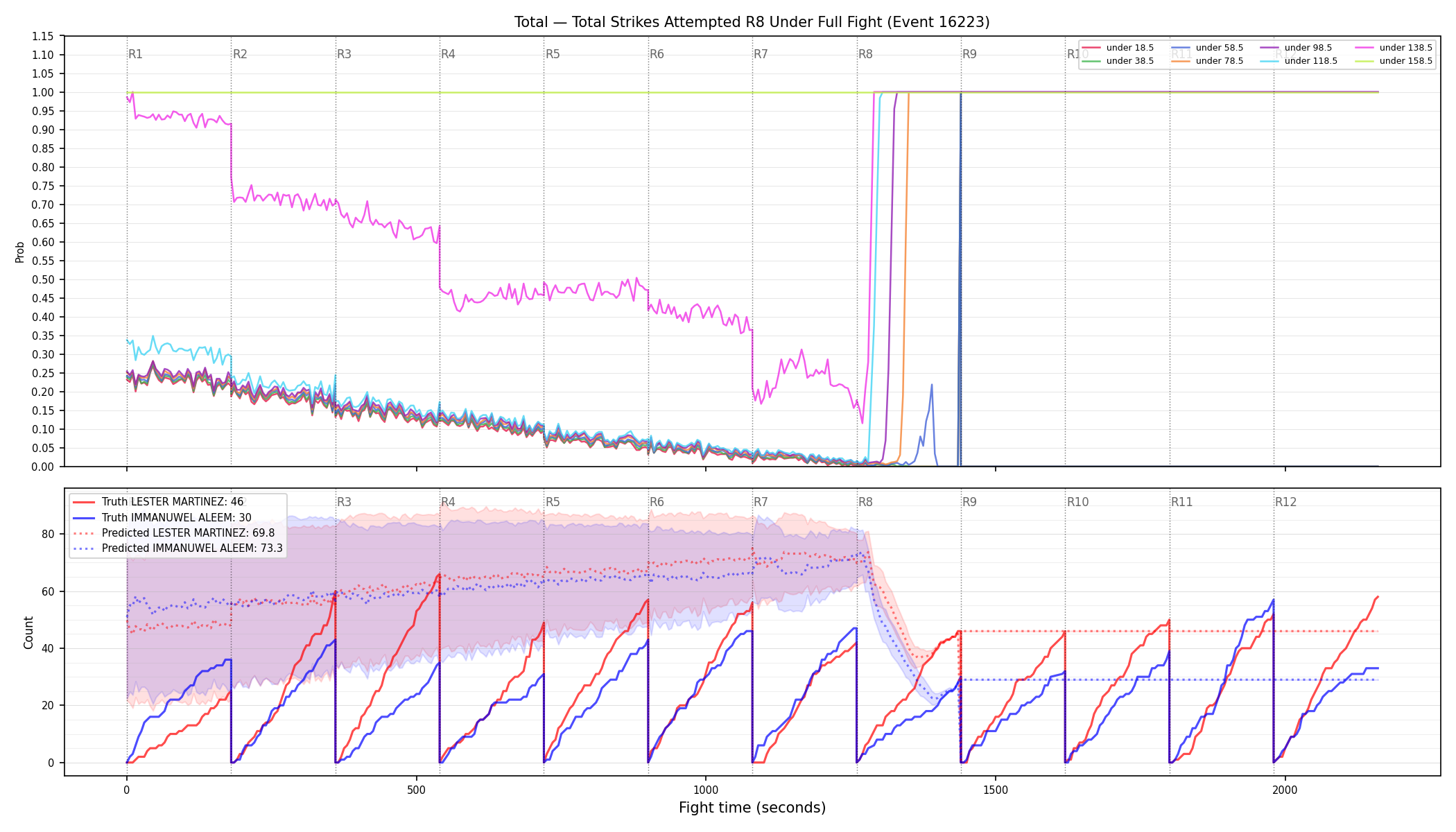Click the 500 tick on the fight time axis

click(416, 790)
